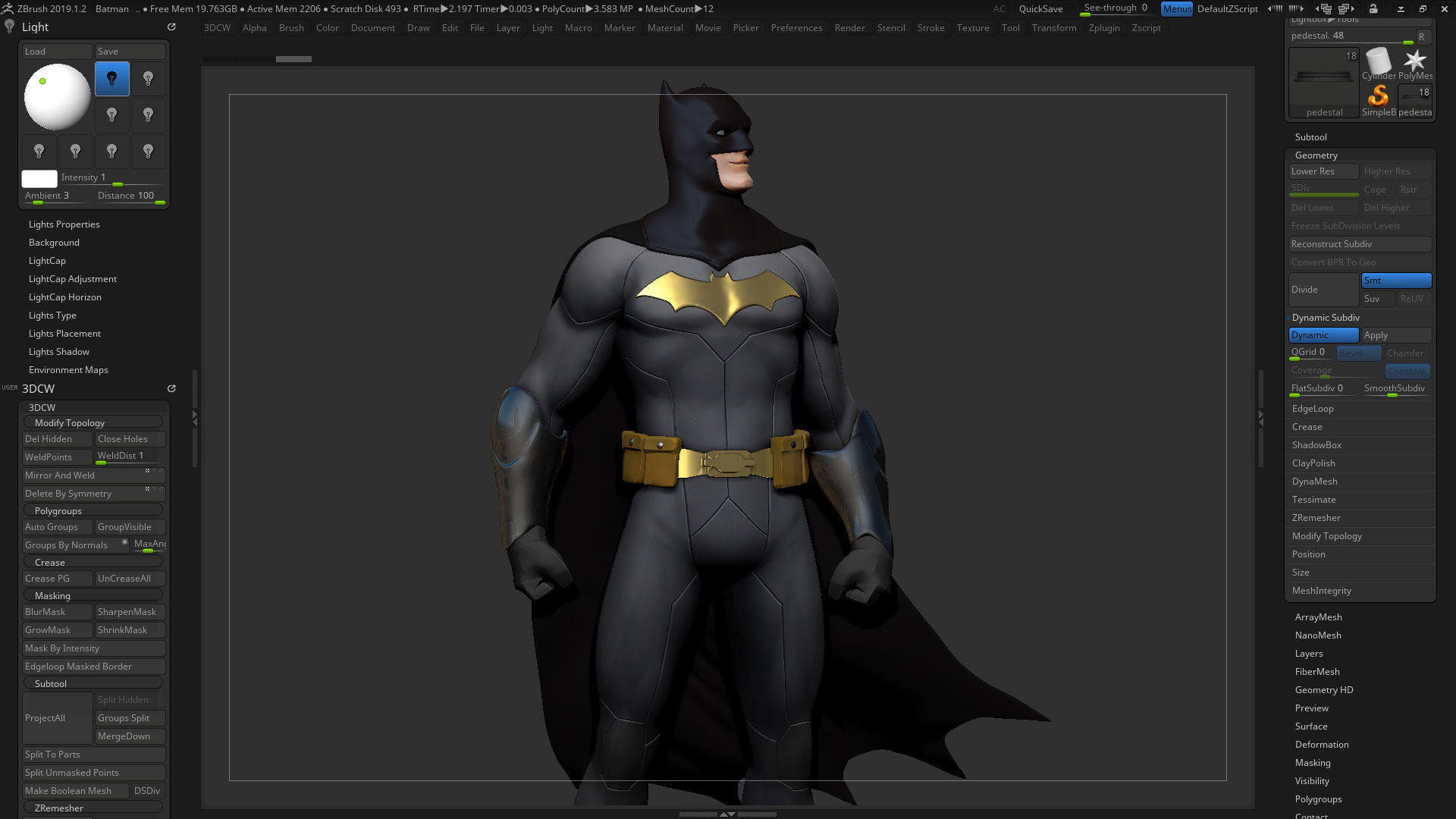The width and height of the screenshot is (1456, 819).
Task: Select the small pedestal tool thumbnail
Action: coord(1415,100)
